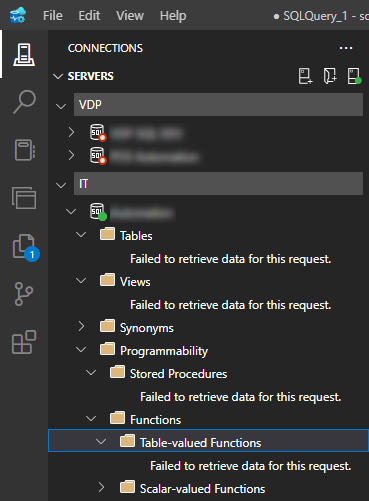This screenshot has width=369, height=501.
Task: Collapse the Stored Procedures node chevron
Action: (x=91, y=372)
